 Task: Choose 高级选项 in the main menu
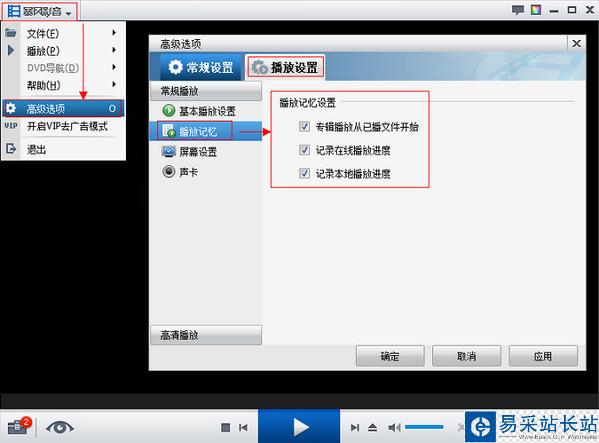(x=63, y=108)
